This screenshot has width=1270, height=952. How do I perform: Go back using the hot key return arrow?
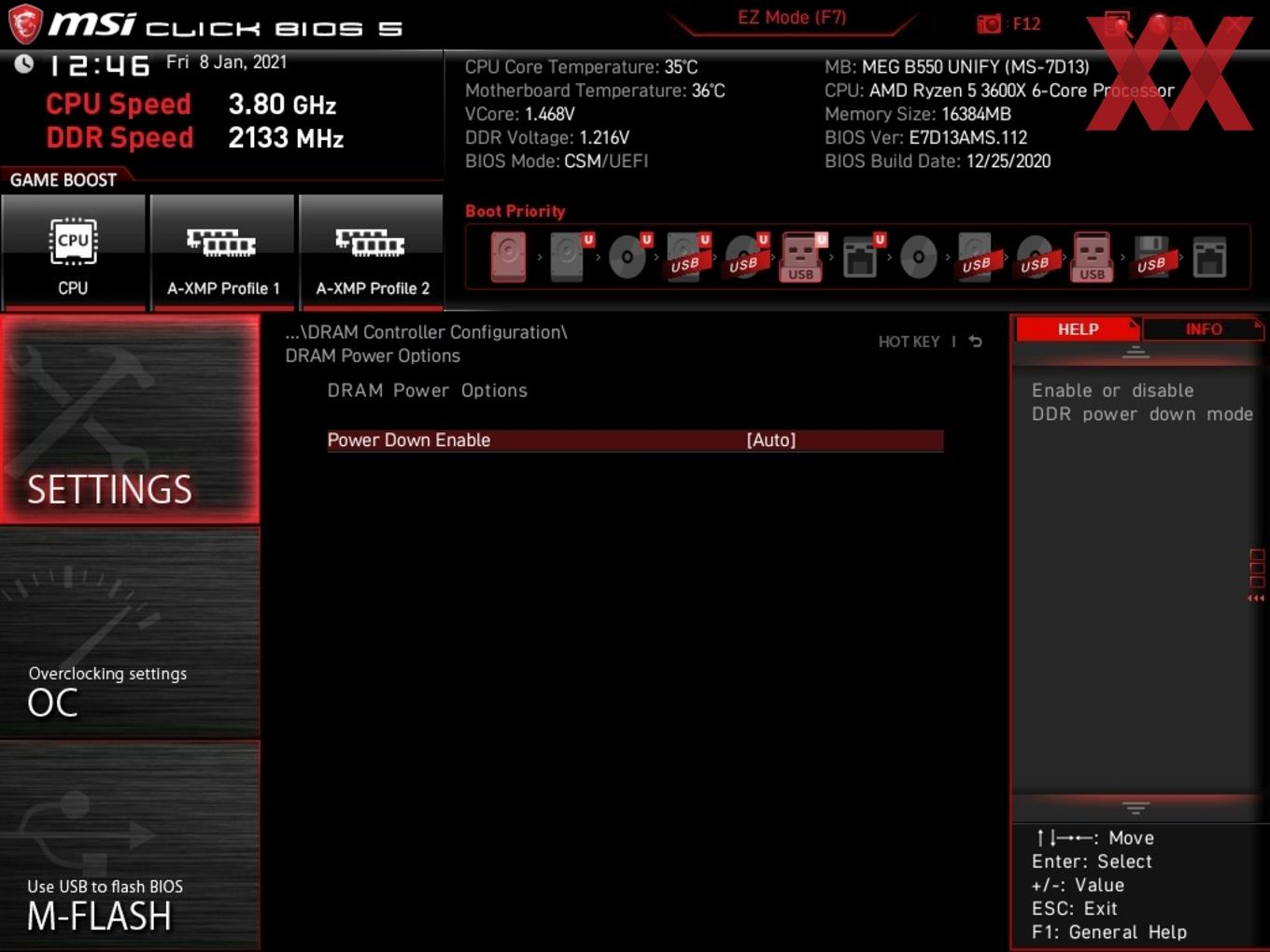point(975,342)
